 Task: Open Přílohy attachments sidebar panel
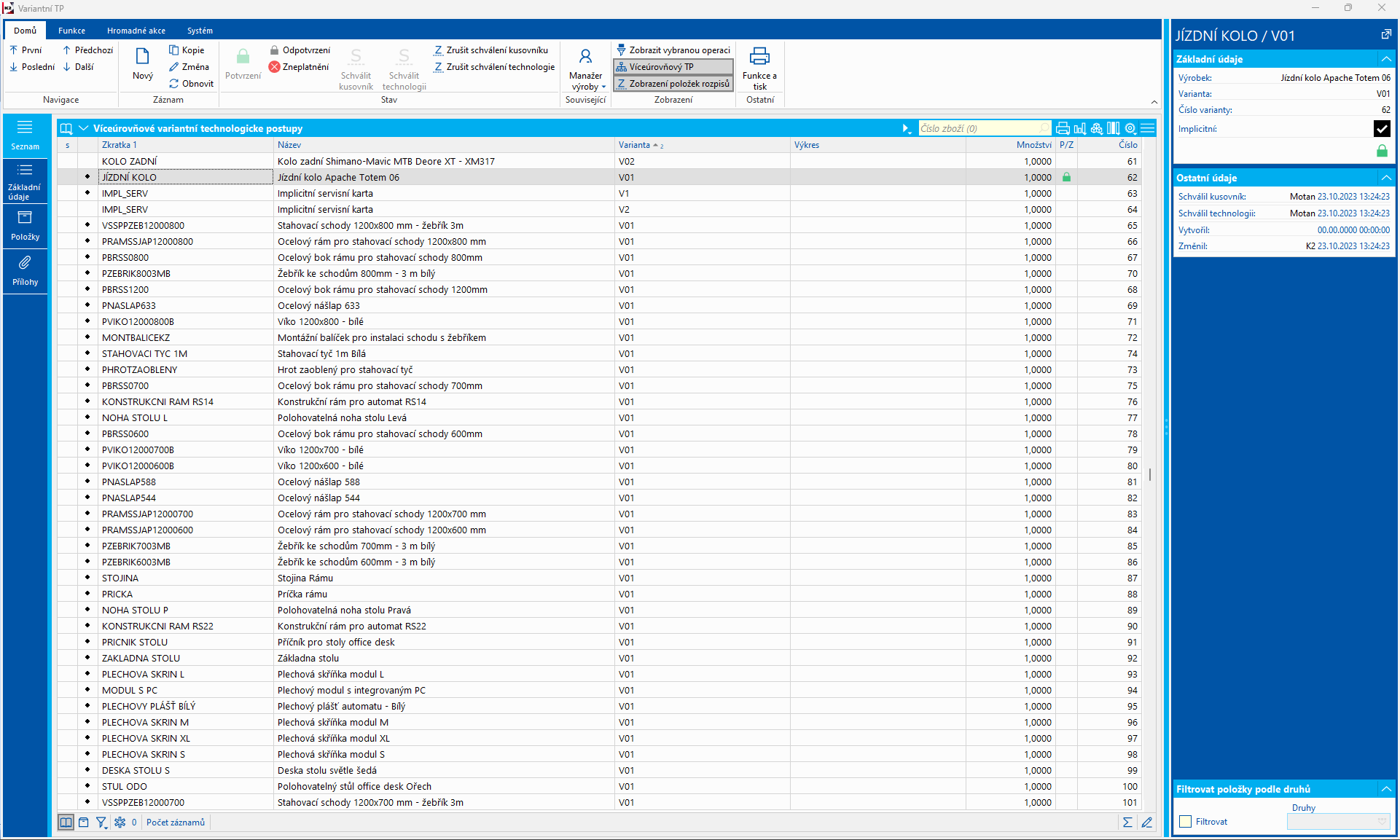(25, 270)
